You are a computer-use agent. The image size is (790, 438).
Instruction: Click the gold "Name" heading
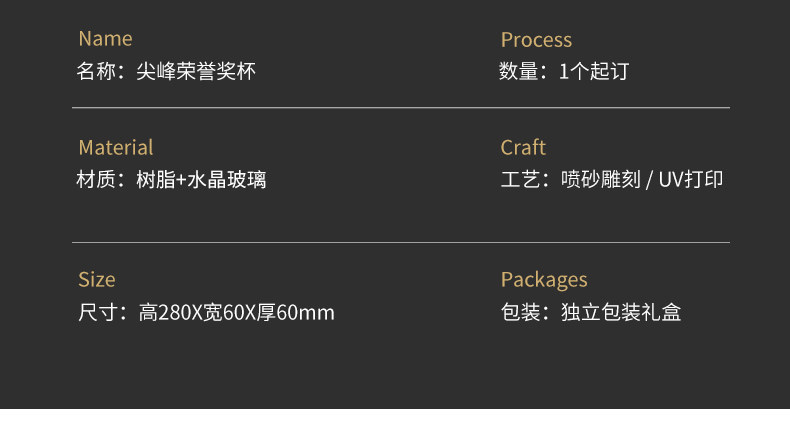click(x=105, y=39)
